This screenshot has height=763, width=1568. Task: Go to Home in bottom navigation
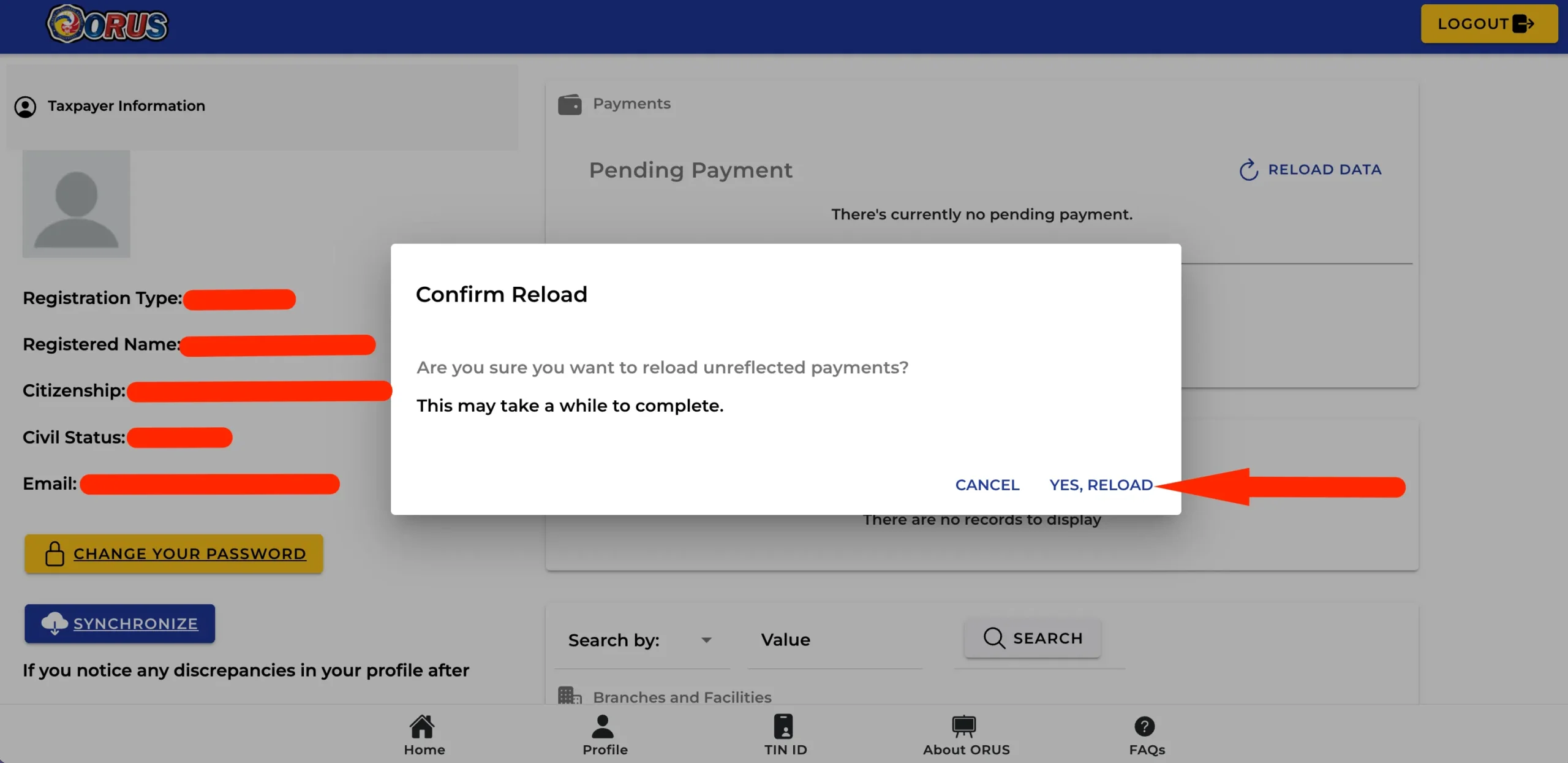point(424,734)
